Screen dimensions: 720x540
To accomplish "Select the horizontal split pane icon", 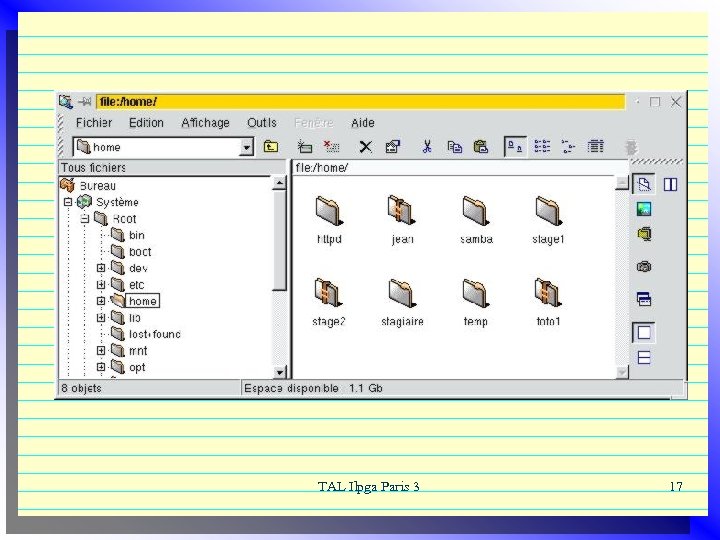I will coord(644,357).
